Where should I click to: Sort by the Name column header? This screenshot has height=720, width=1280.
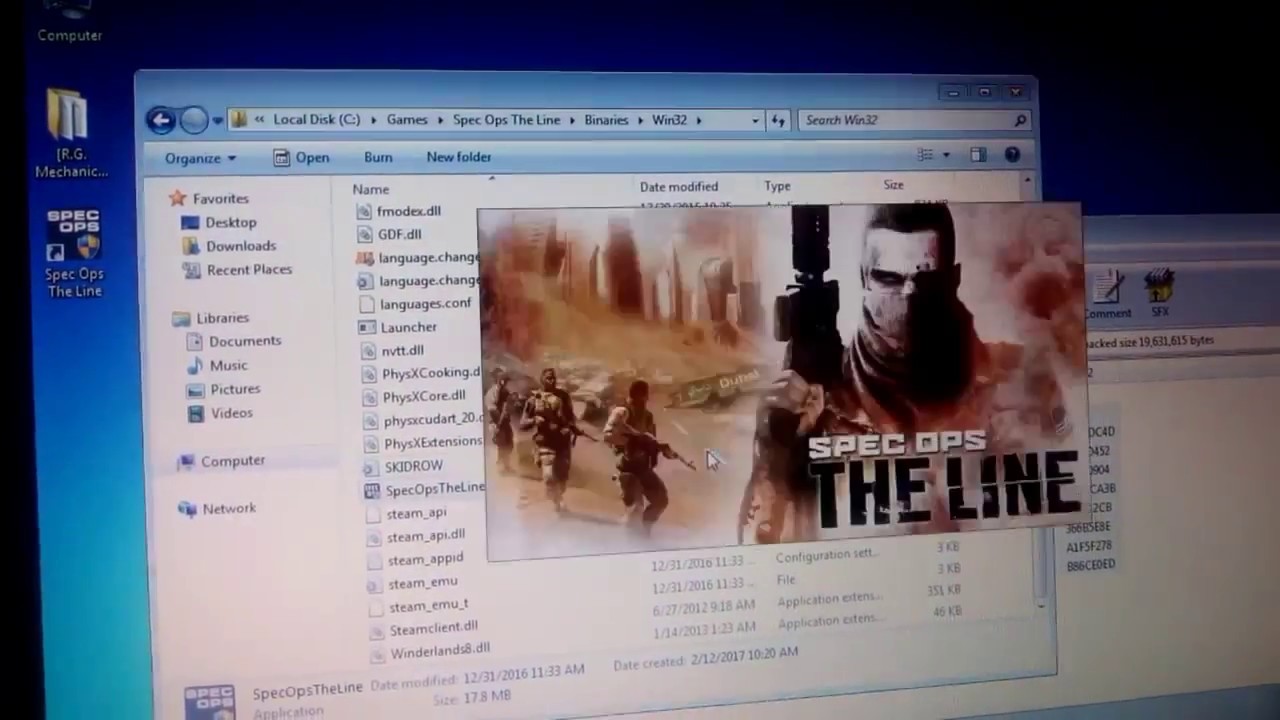[x=370, y=189]
